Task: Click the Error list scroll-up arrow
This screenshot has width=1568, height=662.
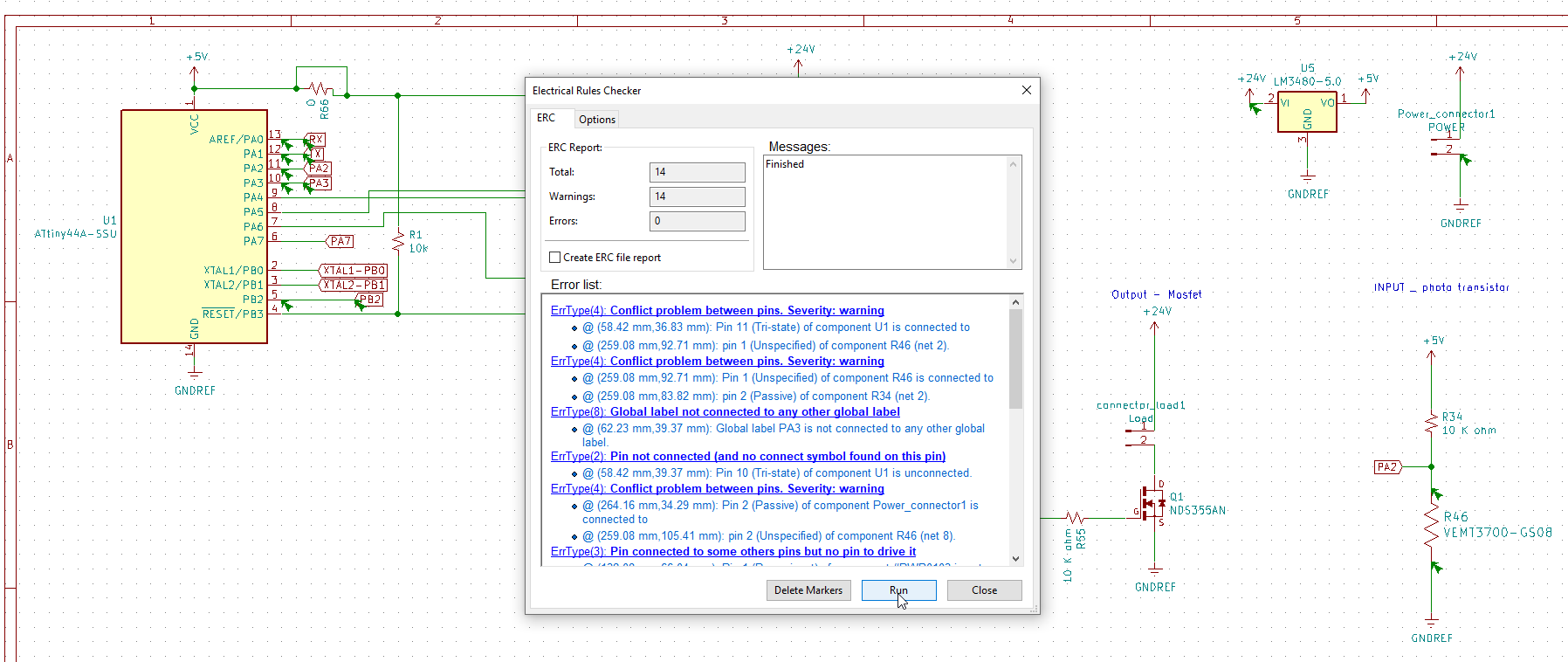Action: [x=1015, y=302]
